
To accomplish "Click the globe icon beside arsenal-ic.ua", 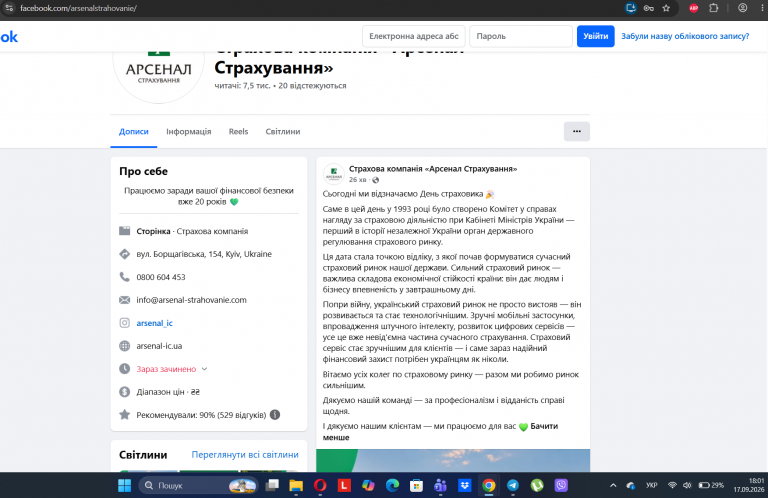I will coord(124,346).
